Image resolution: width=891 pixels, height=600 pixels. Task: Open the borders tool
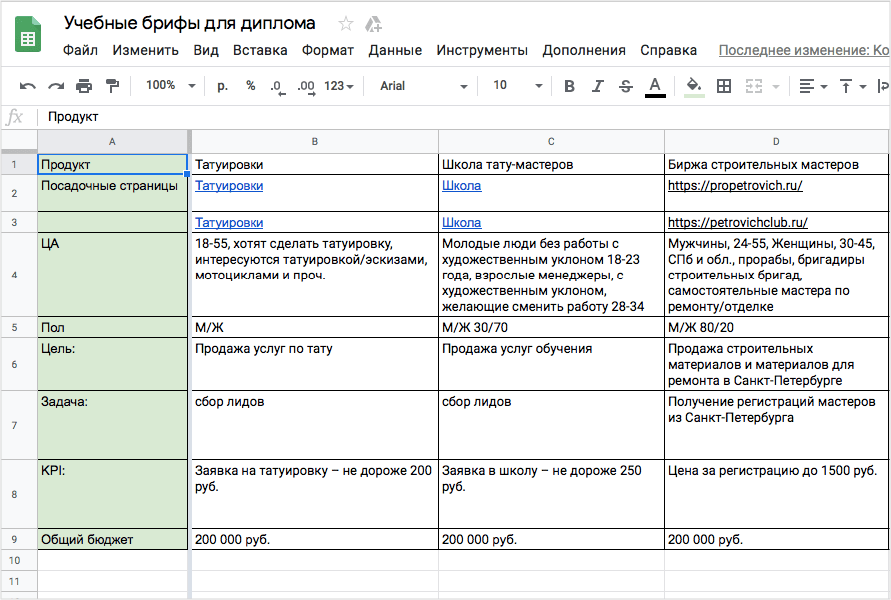coord(724,86)
